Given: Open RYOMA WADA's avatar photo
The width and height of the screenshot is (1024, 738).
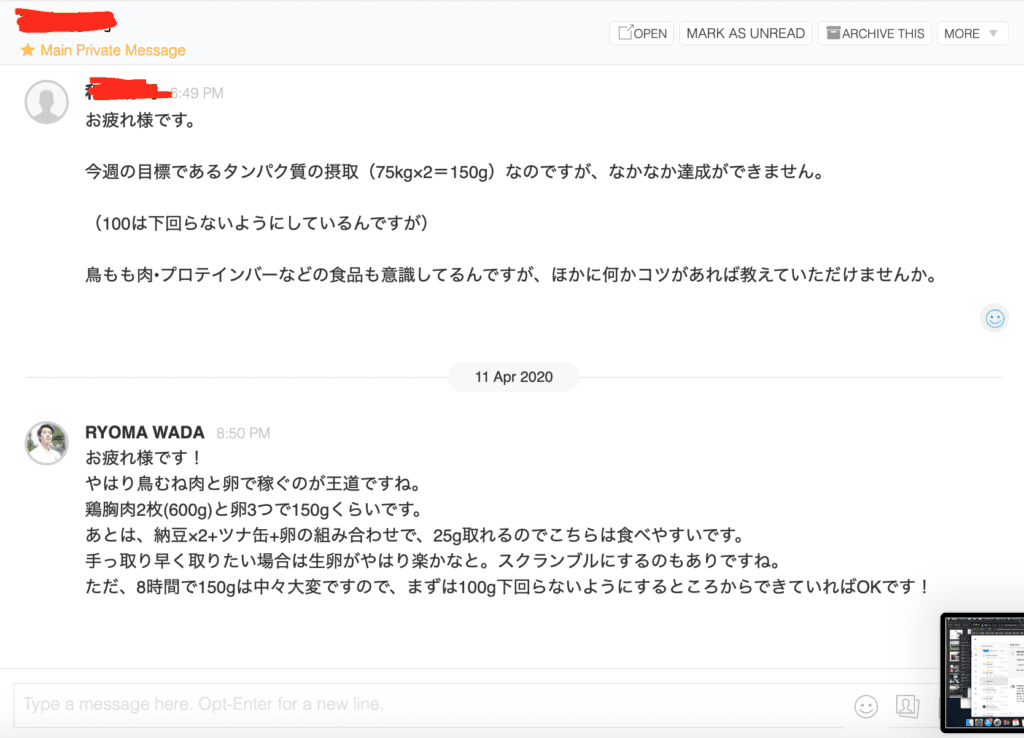Looking at the screenshot, I should coord(46,443).
